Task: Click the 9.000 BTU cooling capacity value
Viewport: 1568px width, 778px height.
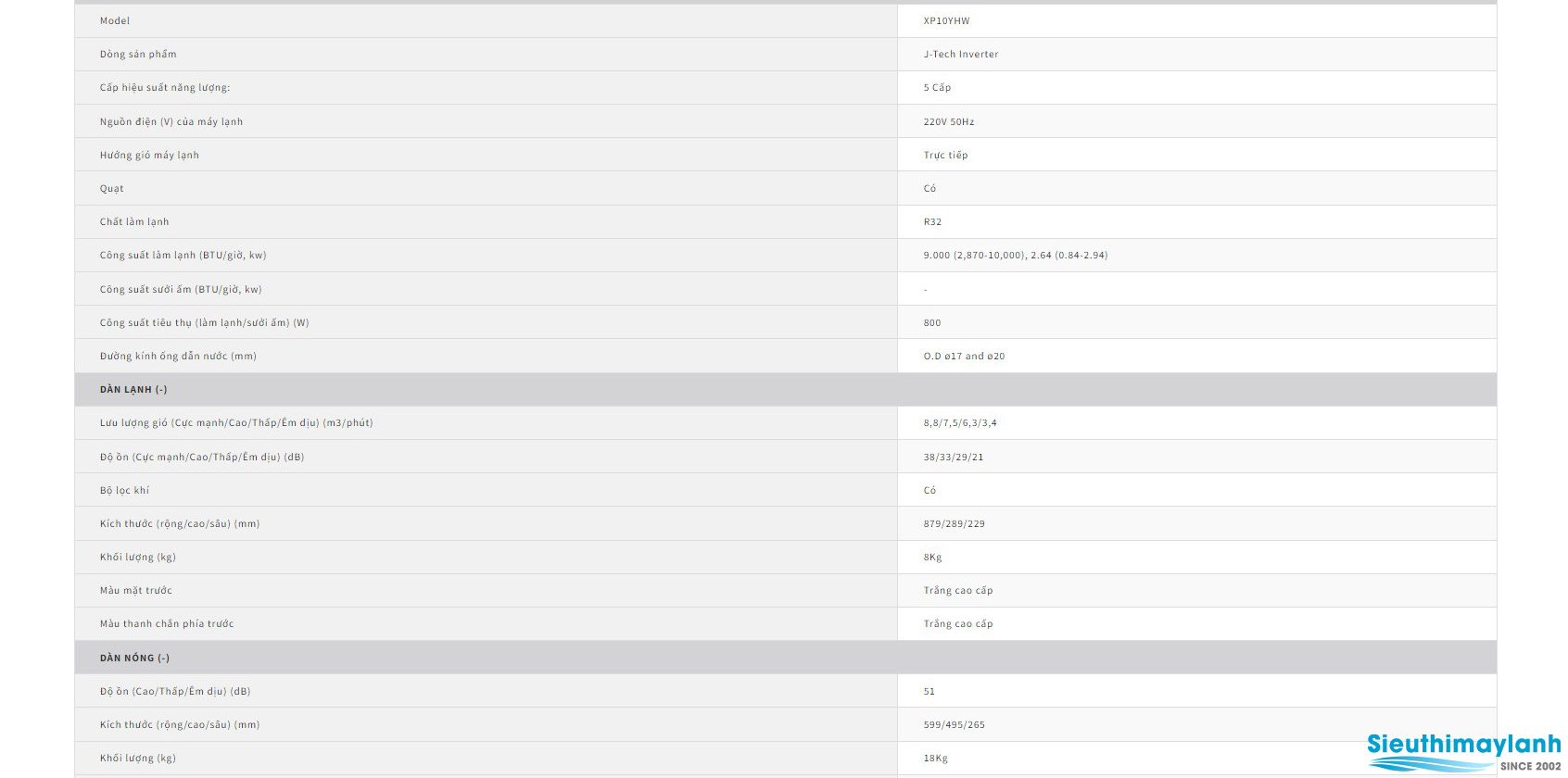Action: point(1016,255)
